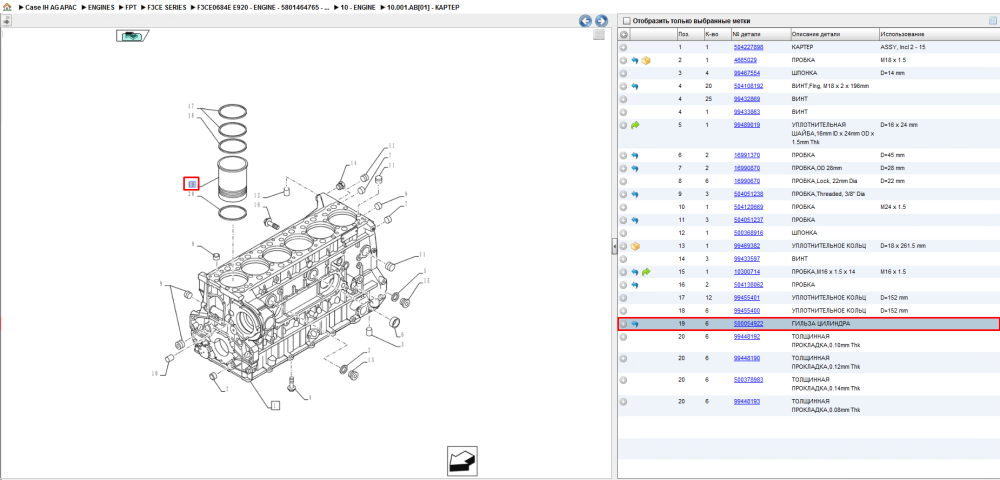Click the engine thumbnail icon above diagram

[132, 36]
